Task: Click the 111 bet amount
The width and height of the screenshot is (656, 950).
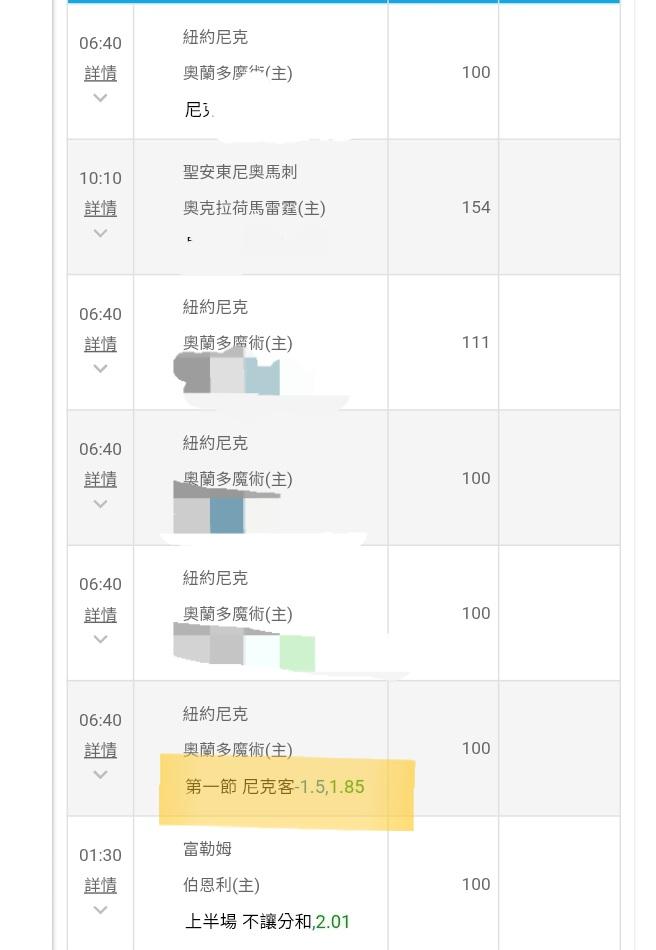Action: [476, 342]
